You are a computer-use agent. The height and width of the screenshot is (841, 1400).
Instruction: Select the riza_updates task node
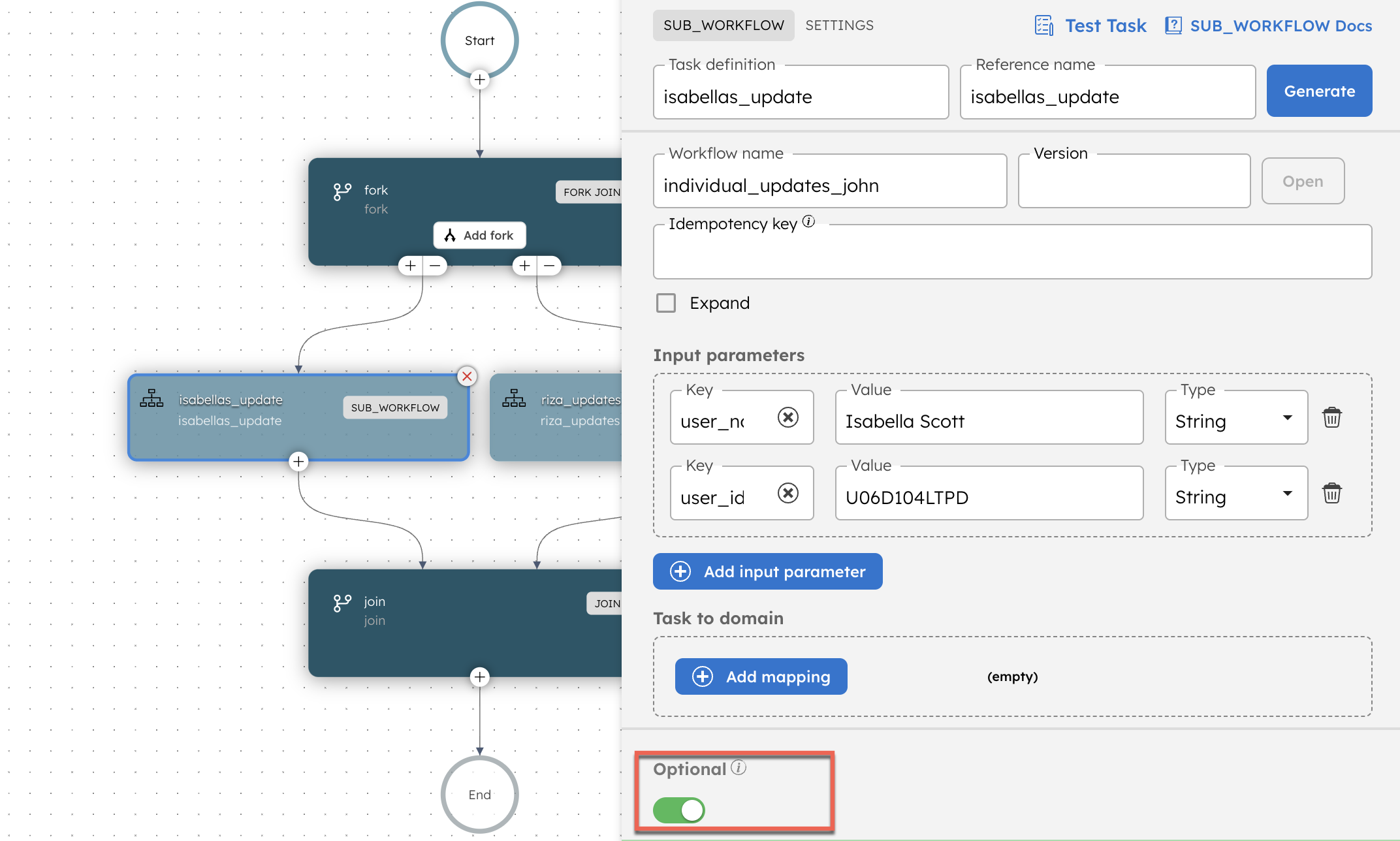click(556, 417)
